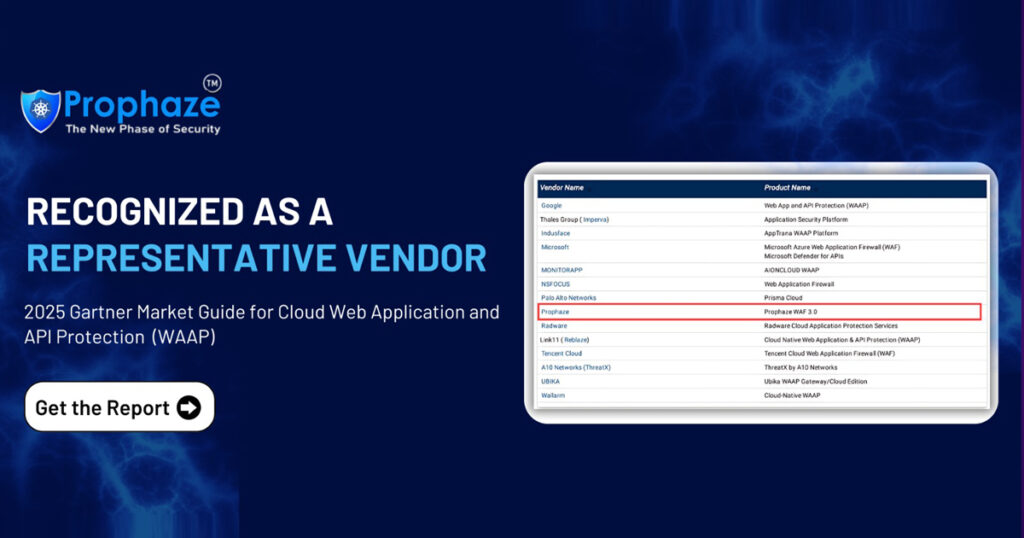Click 'Radware Cloud Application Protection Services' cell

click(831, 326)
